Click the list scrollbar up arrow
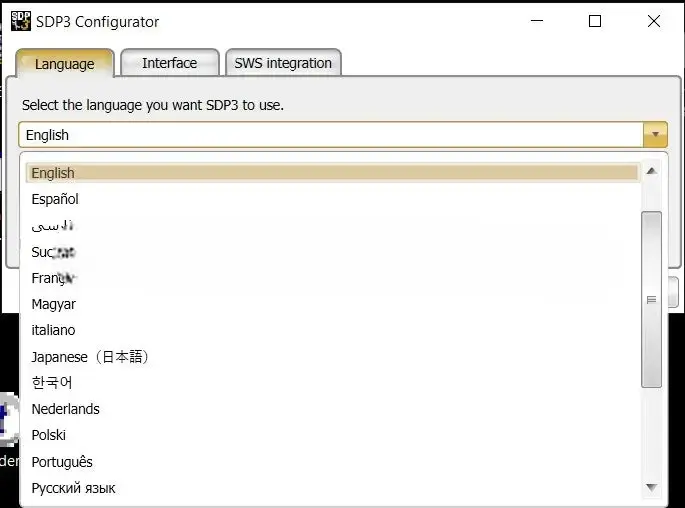The height and width of the screenshot is (508, 685). (x=651, y=171)
